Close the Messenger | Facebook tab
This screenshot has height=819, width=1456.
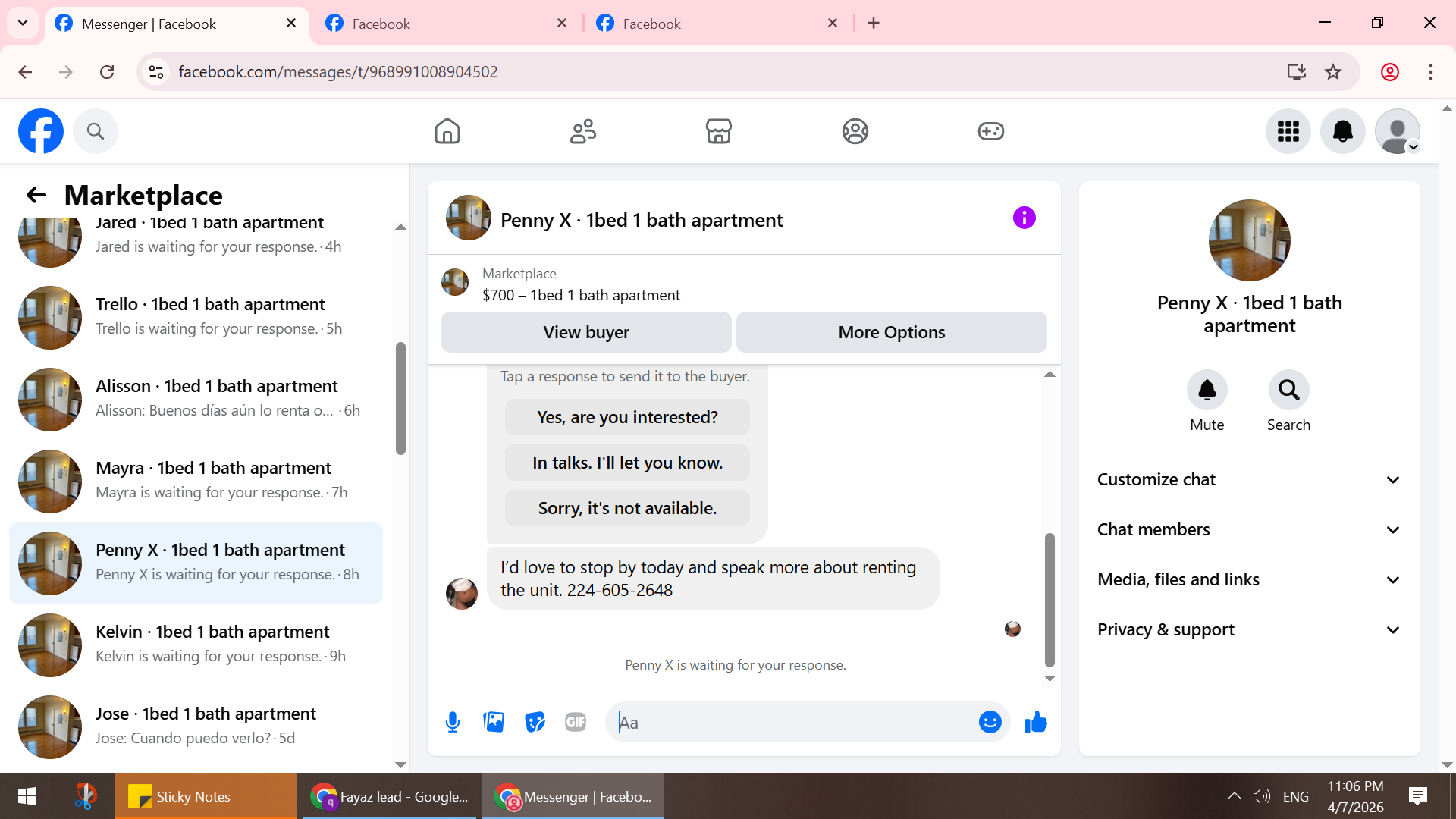coord(291,24)
